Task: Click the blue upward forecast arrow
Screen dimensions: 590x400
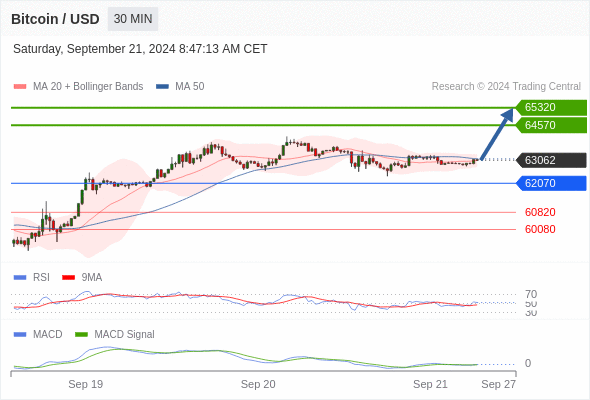Action: click(x=497, y=134)
